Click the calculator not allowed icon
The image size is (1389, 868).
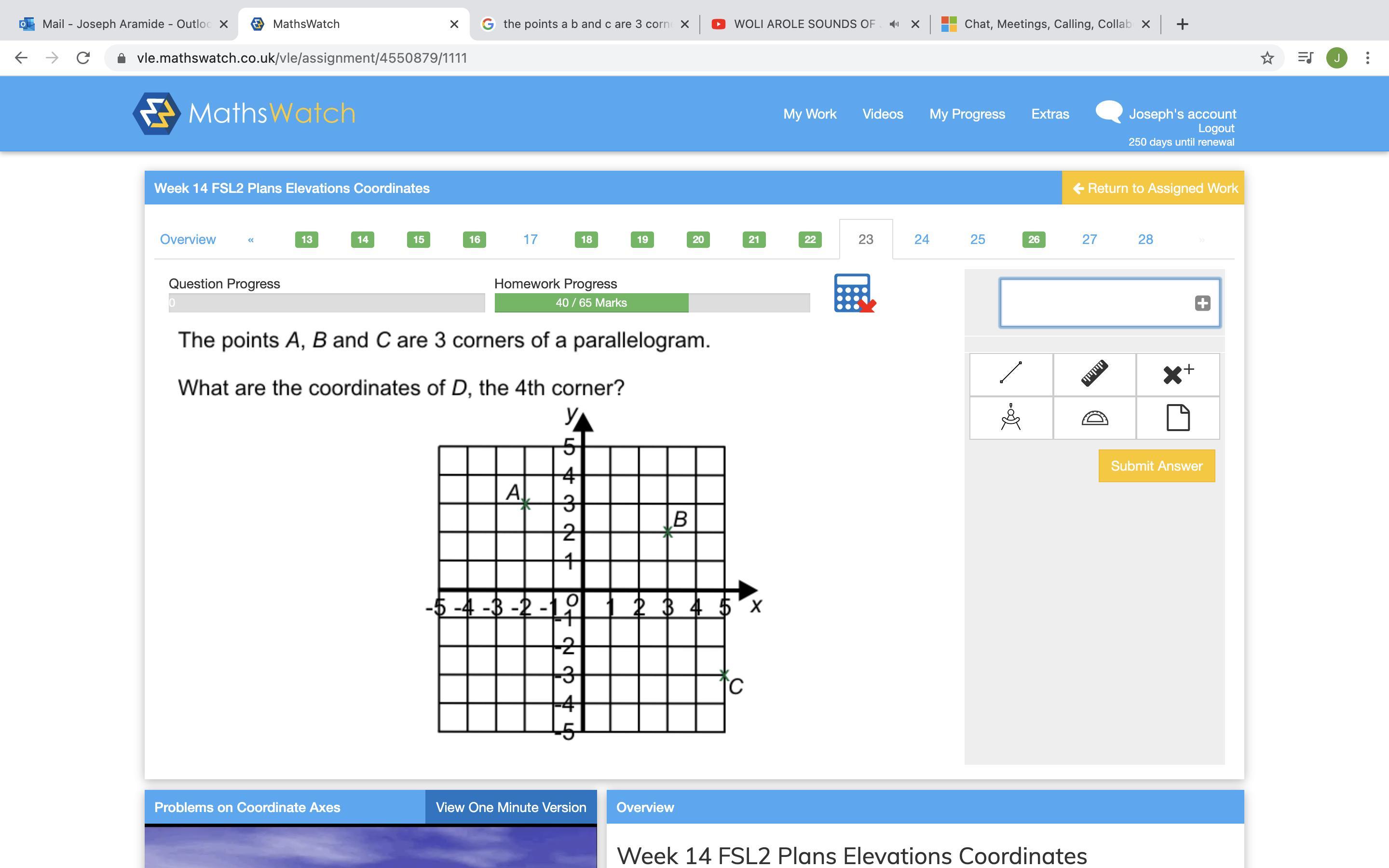click(x=854, y=293)
